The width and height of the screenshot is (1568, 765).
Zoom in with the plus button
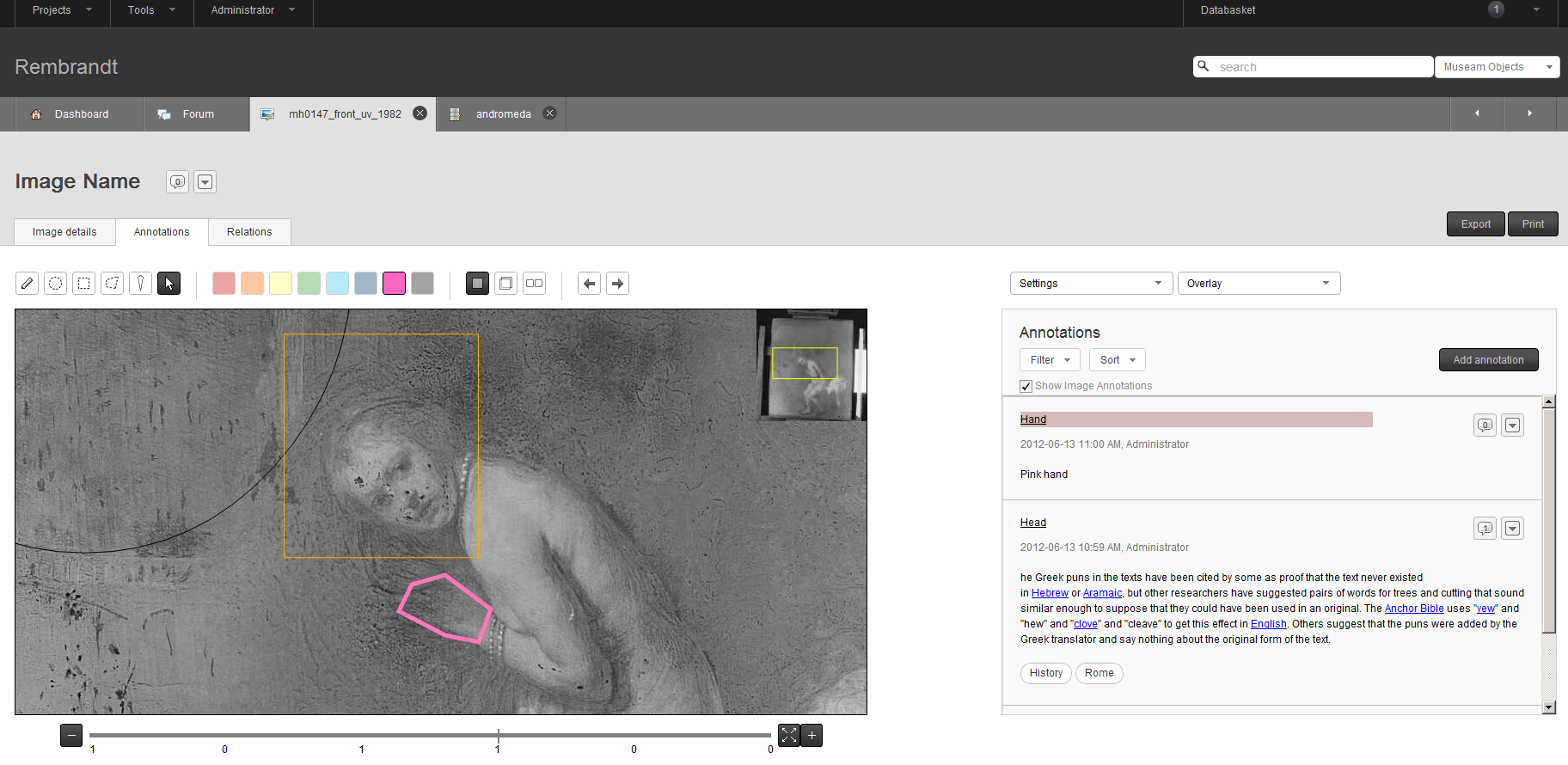click(x=812, y=735)
